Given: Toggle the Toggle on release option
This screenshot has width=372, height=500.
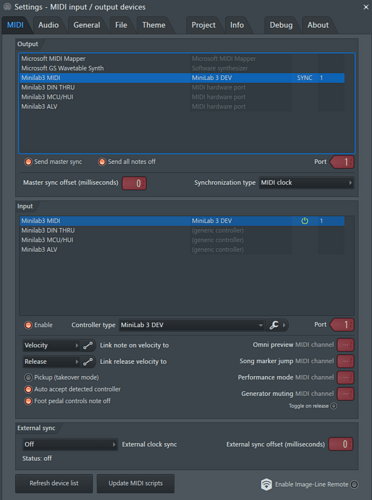Looking at the screenshot, I should click(x=333, y=406).
